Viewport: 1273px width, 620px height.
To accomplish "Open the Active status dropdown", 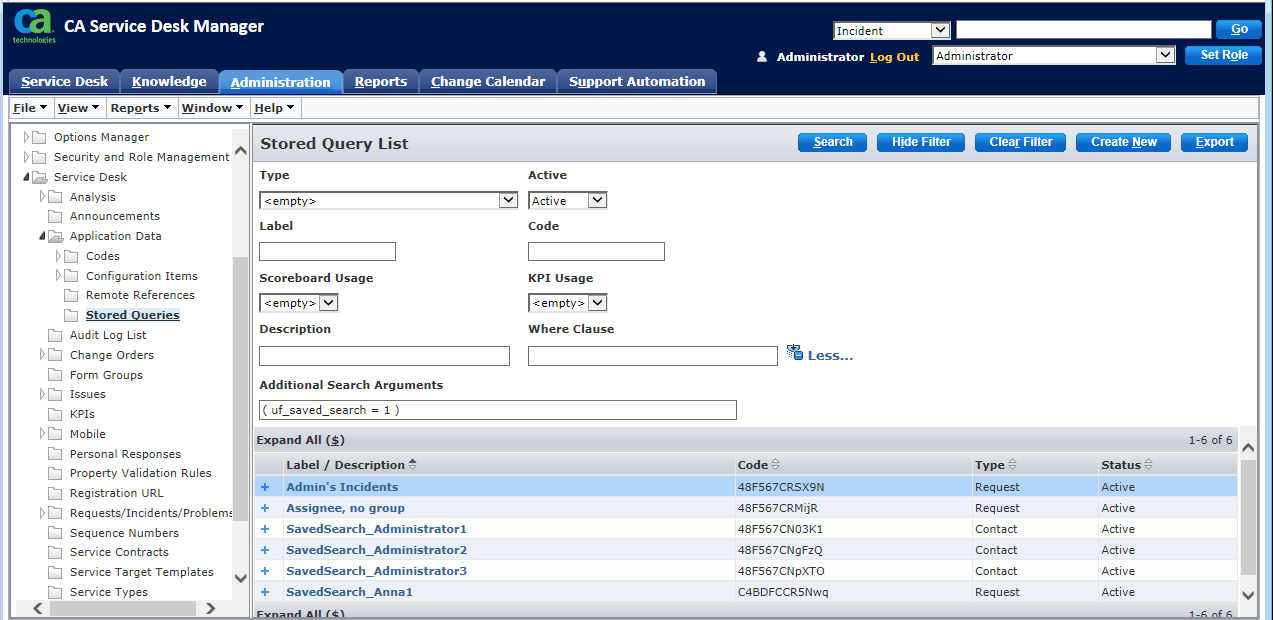I will click(x=567, y=201).
